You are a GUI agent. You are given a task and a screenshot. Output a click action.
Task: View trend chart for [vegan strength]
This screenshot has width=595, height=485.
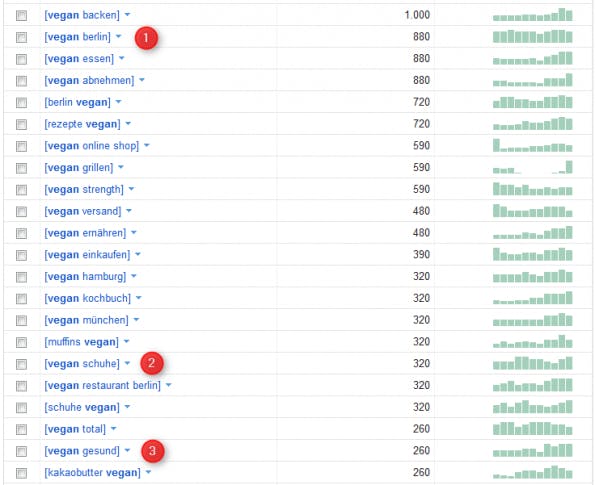coord(532,189)
